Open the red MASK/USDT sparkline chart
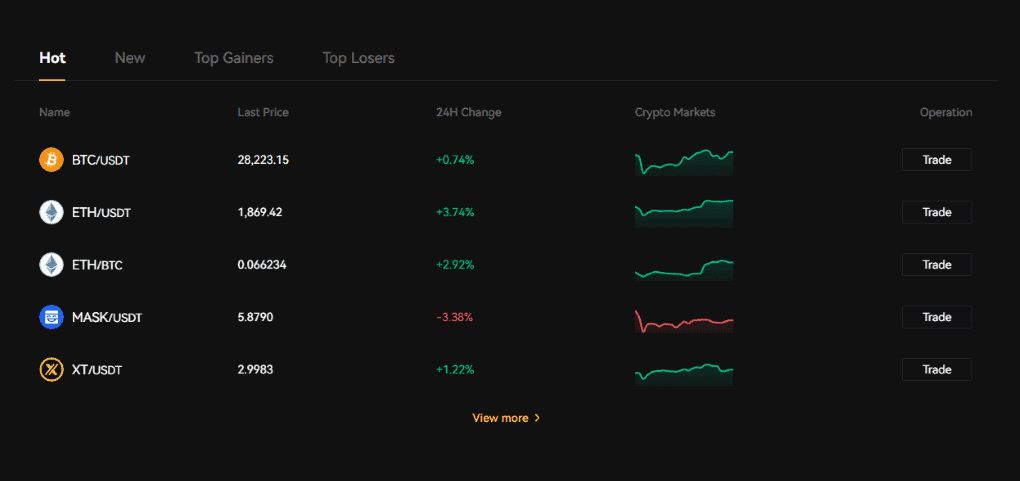The height and width of the screenshot is (481, 1020). pos(684,322)
